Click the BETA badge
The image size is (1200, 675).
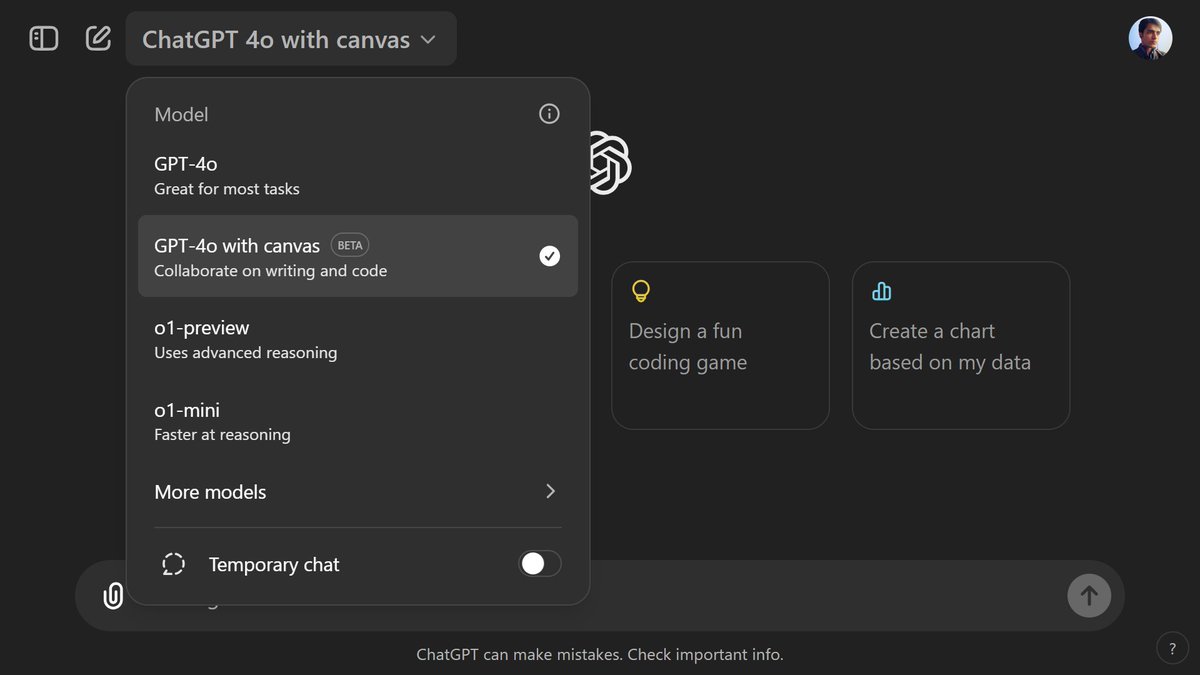pyautogui.click(x=350, y=245)
